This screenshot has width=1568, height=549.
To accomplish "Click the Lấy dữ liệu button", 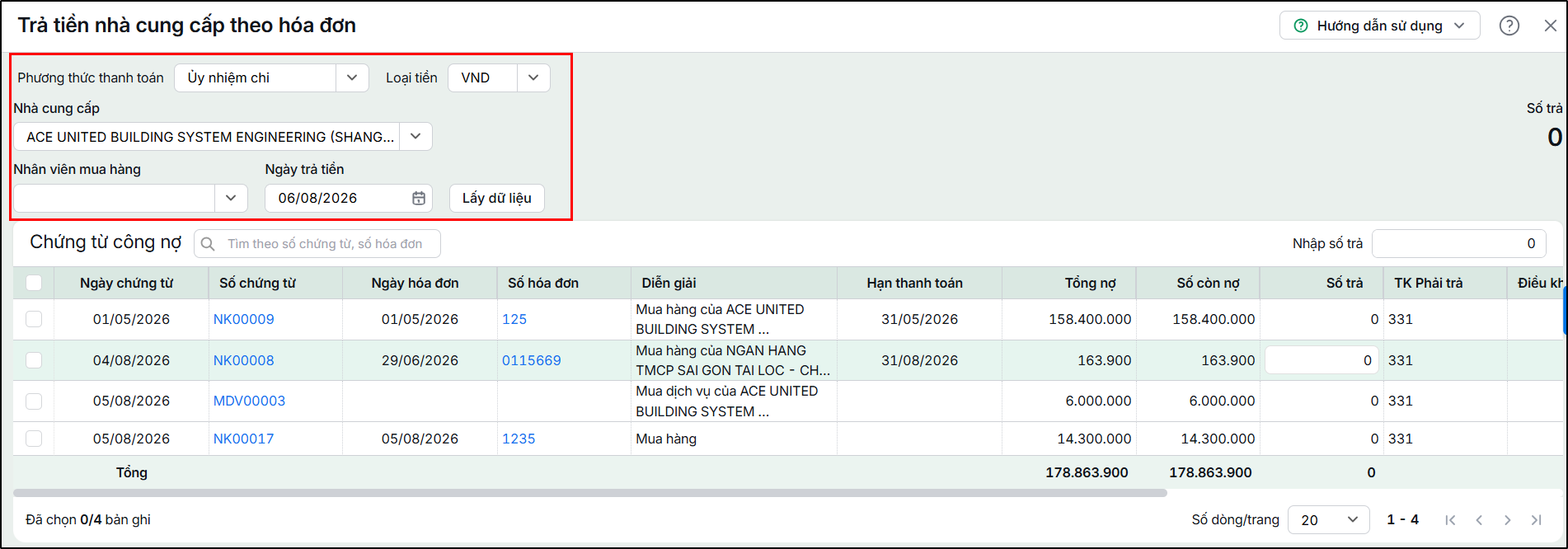I will point(496,198).
